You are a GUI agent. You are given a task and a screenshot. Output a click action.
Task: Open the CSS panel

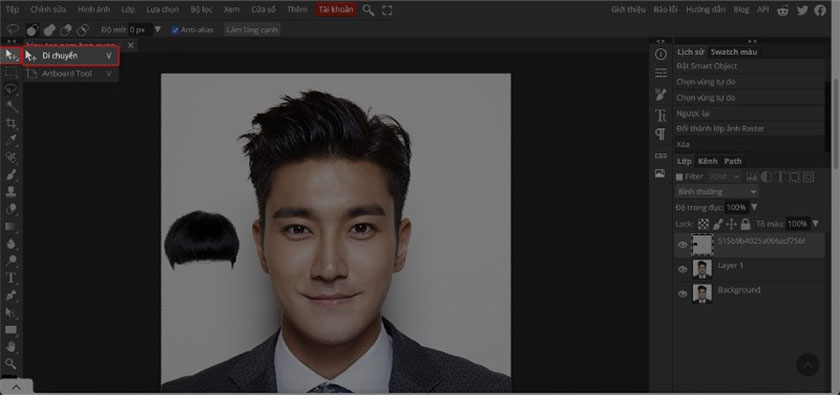661,155
